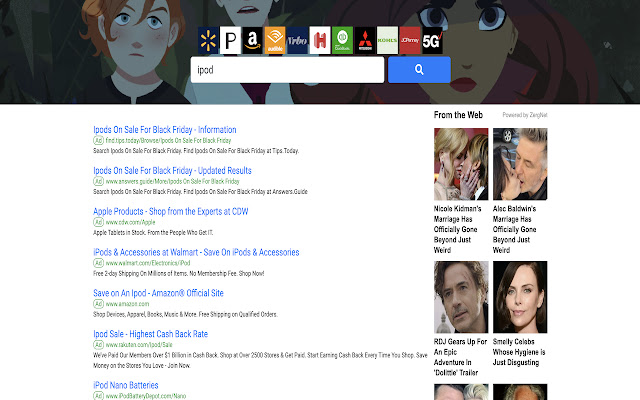
Task: Click the www.rakuten.com/Ipod/Sale URL
Action: pos(139,344)
